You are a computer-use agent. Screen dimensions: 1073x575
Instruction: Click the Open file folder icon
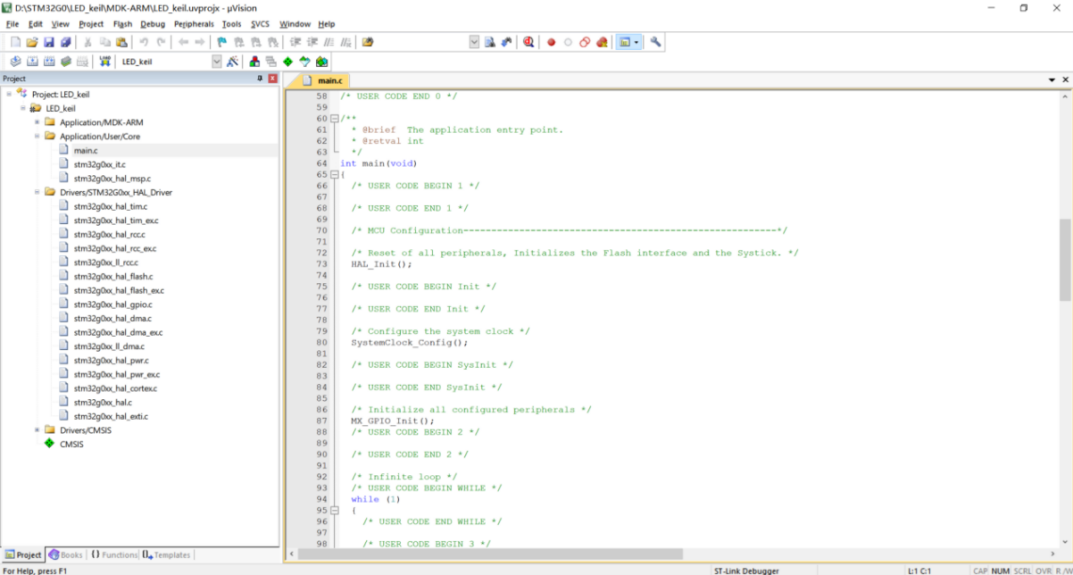pos(32,43)
